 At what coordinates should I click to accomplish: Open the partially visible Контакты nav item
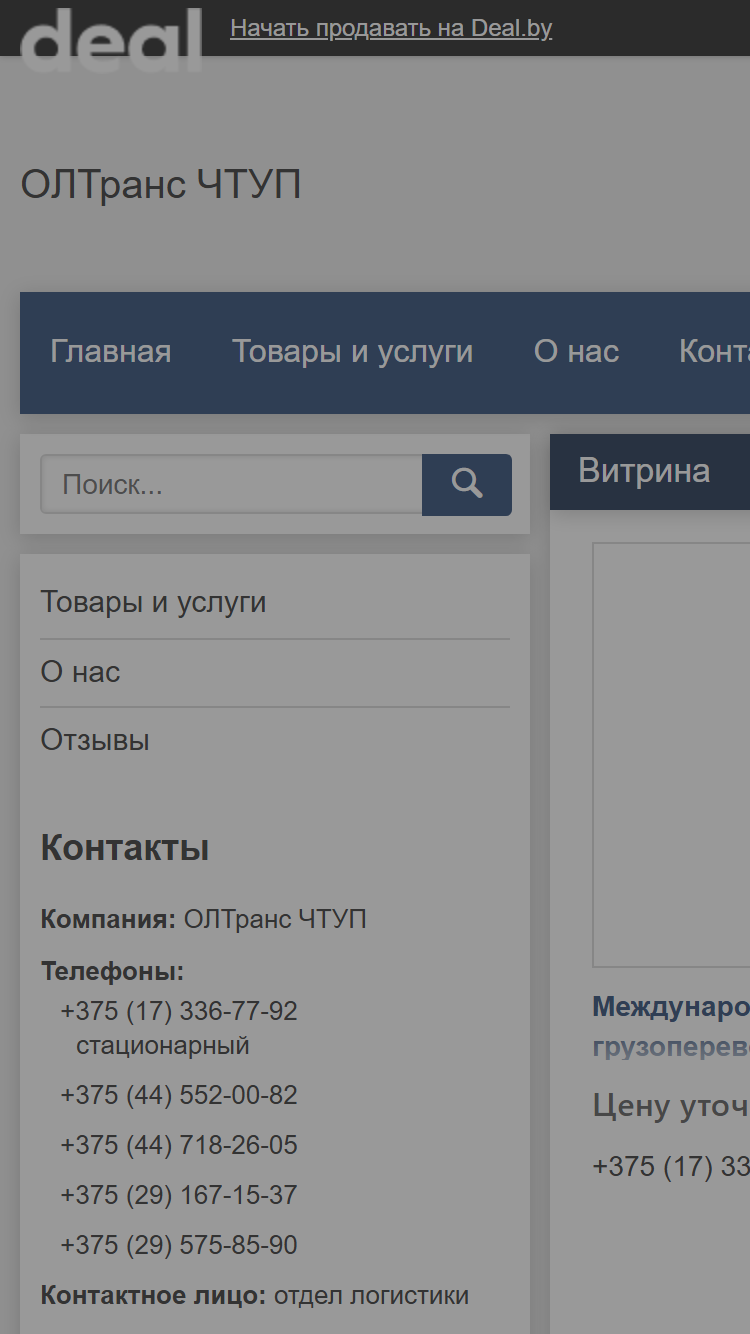714,352
